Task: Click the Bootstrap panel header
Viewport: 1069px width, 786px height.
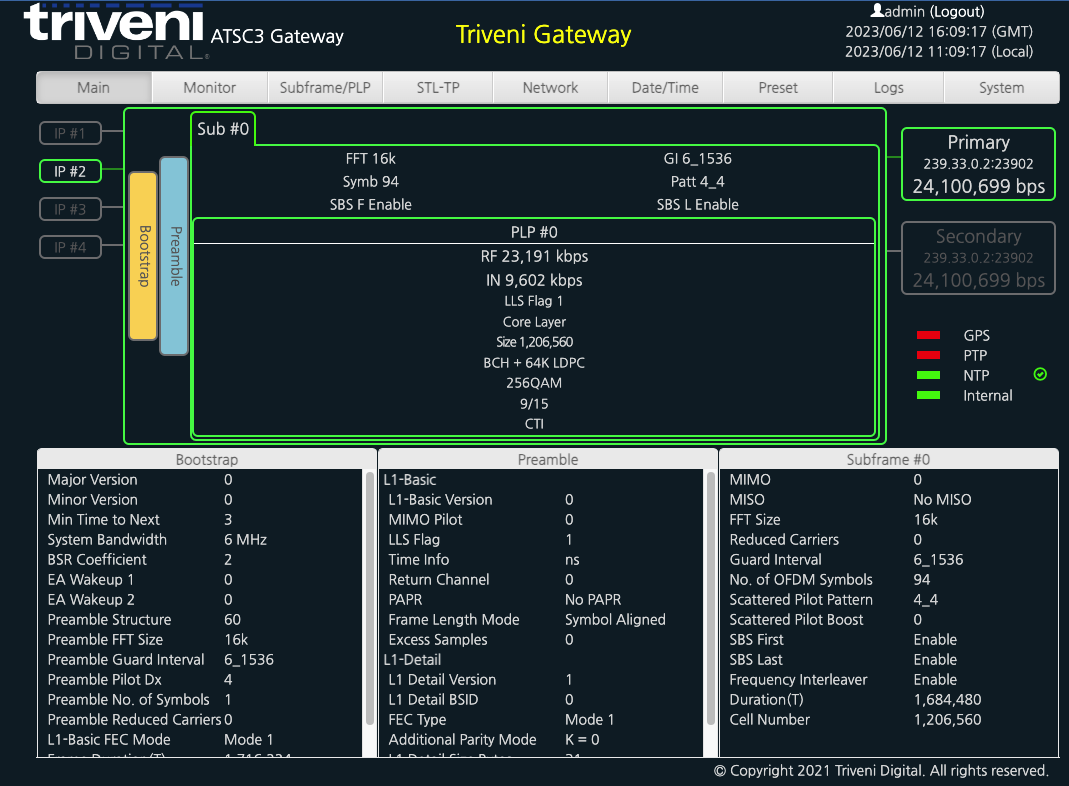Action: tap(207, 459)
